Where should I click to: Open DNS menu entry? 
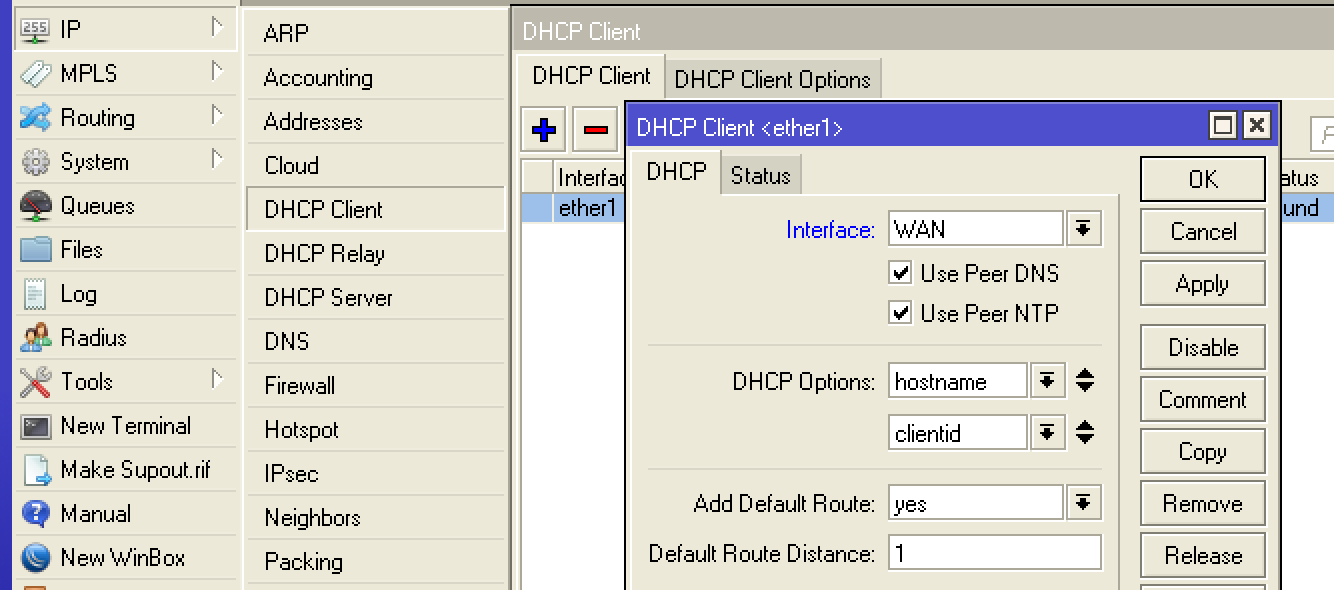[x=376, y=341]
